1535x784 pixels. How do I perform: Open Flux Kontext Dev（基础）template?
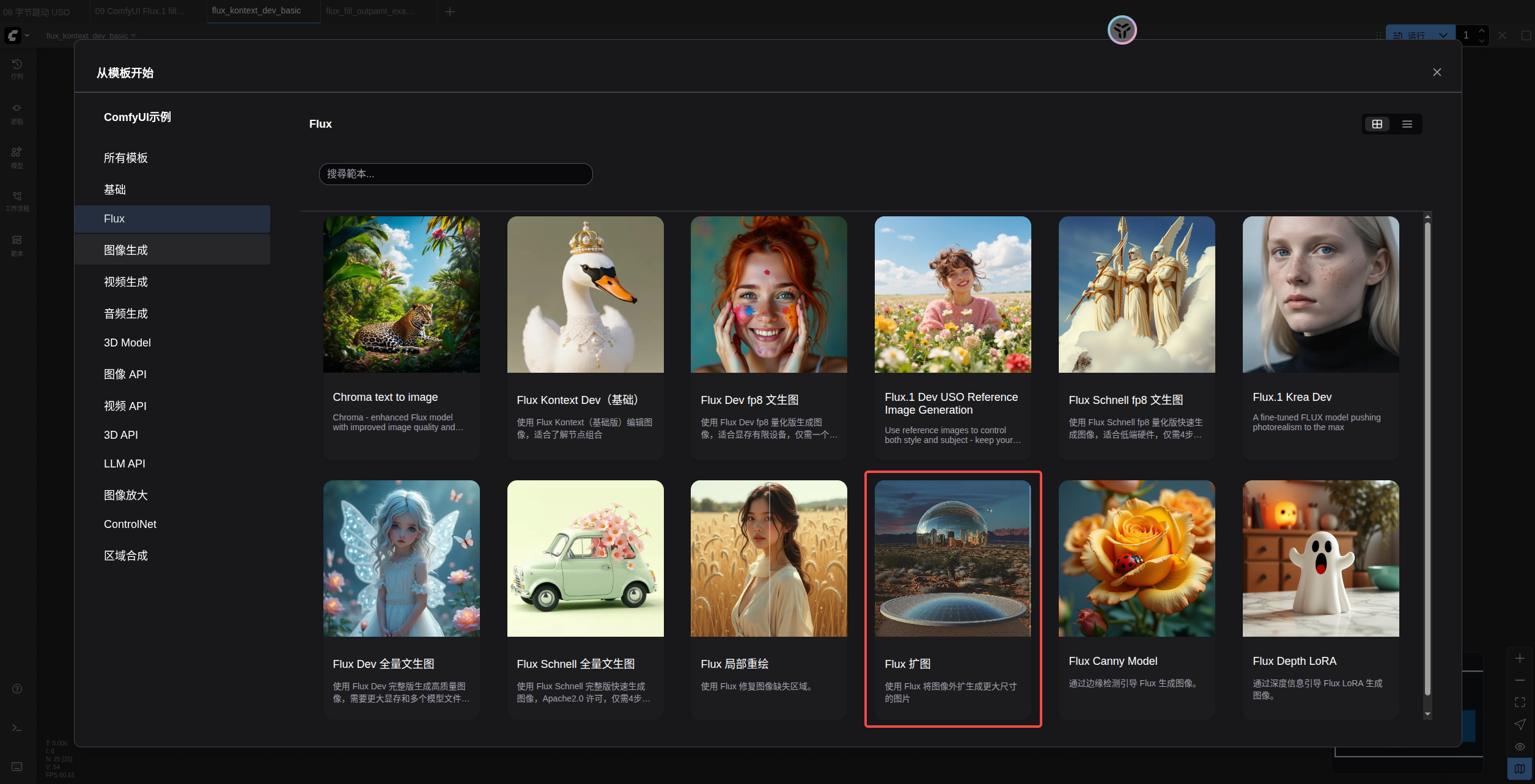585,338
